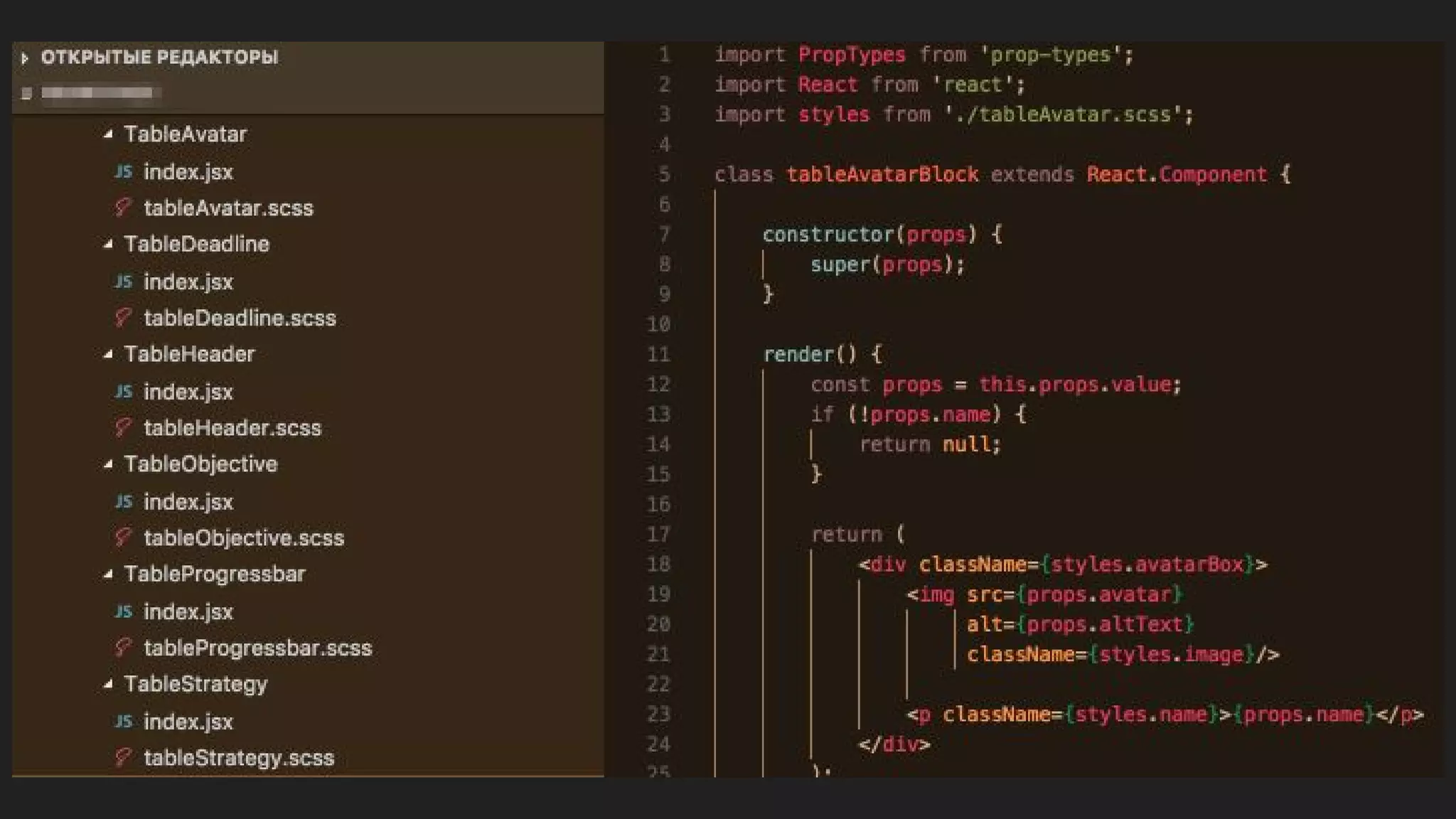The height and width of the screenshot is (819, 1456).
Task: Click JS icon of TableAvatar index.jsx
Action: [124, 171]
